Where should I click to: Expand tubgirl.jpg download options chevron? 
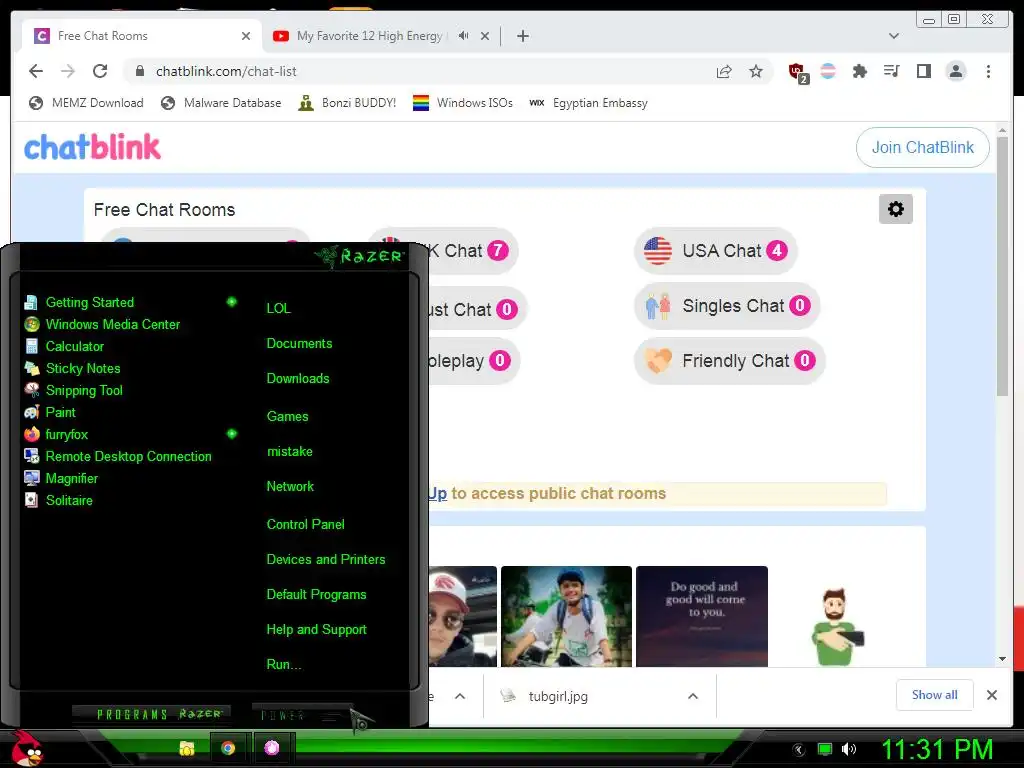point(693,696)
